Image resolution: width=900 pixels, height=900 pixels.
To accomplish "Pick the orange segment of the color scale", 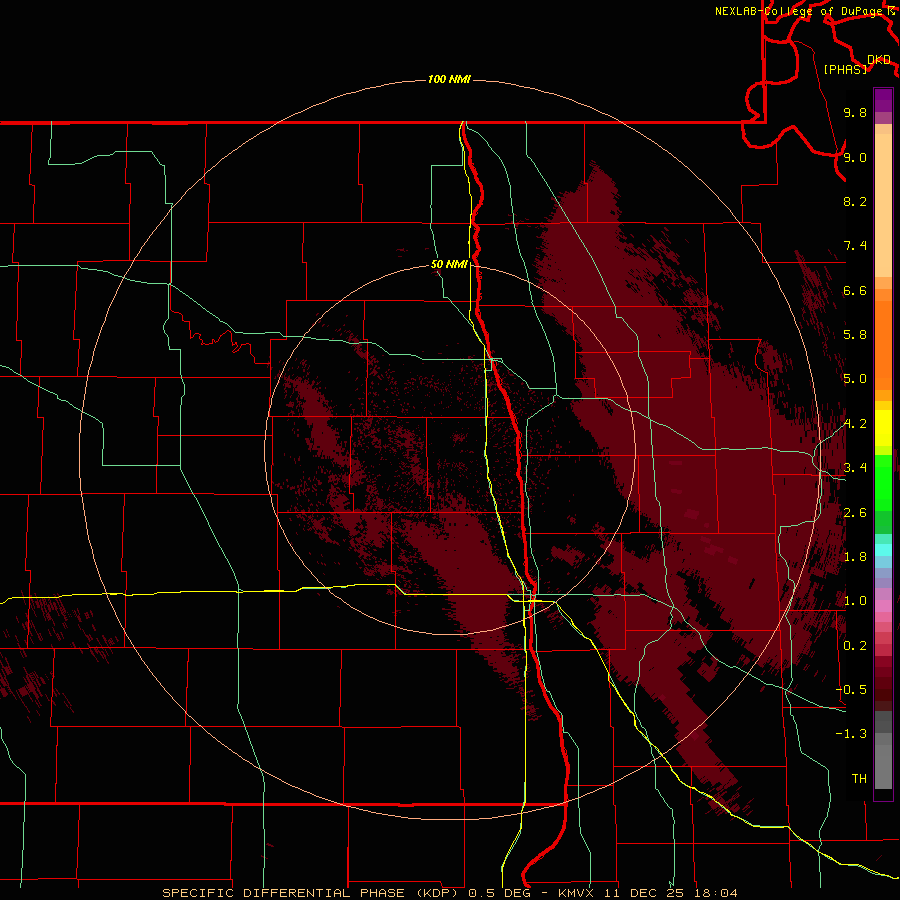I will point(883,346).
